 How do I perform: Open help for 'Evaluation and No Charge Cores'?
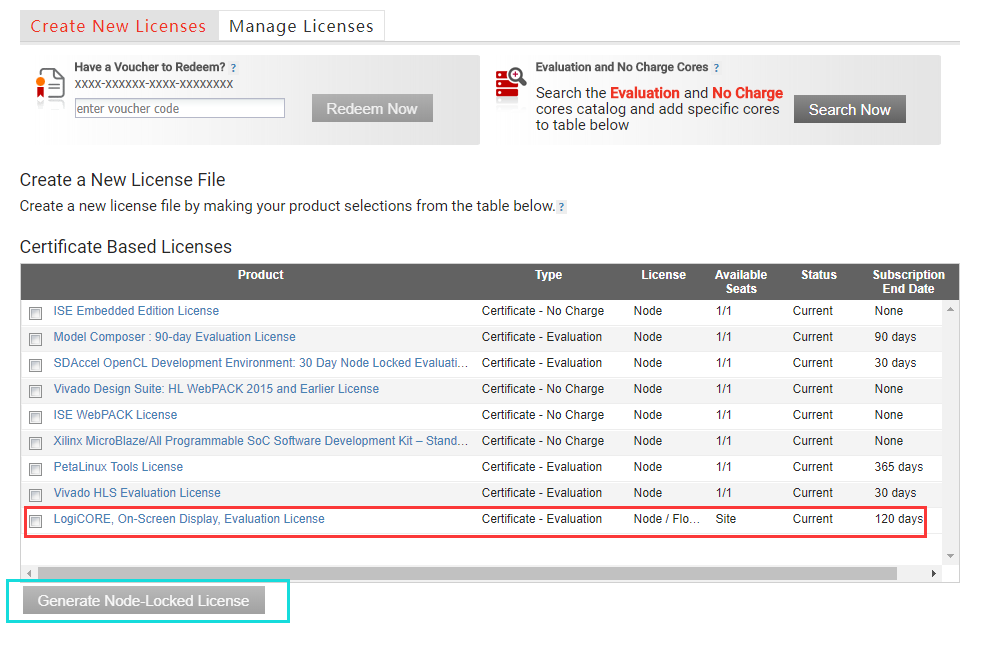click(716, 67)
